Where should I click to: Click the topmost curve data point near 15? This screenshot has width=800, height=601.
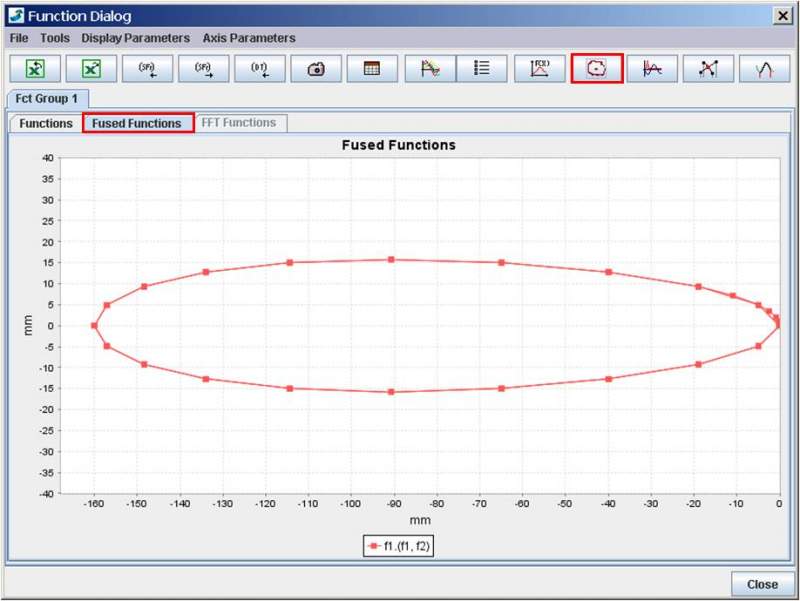tap(391, 260)
